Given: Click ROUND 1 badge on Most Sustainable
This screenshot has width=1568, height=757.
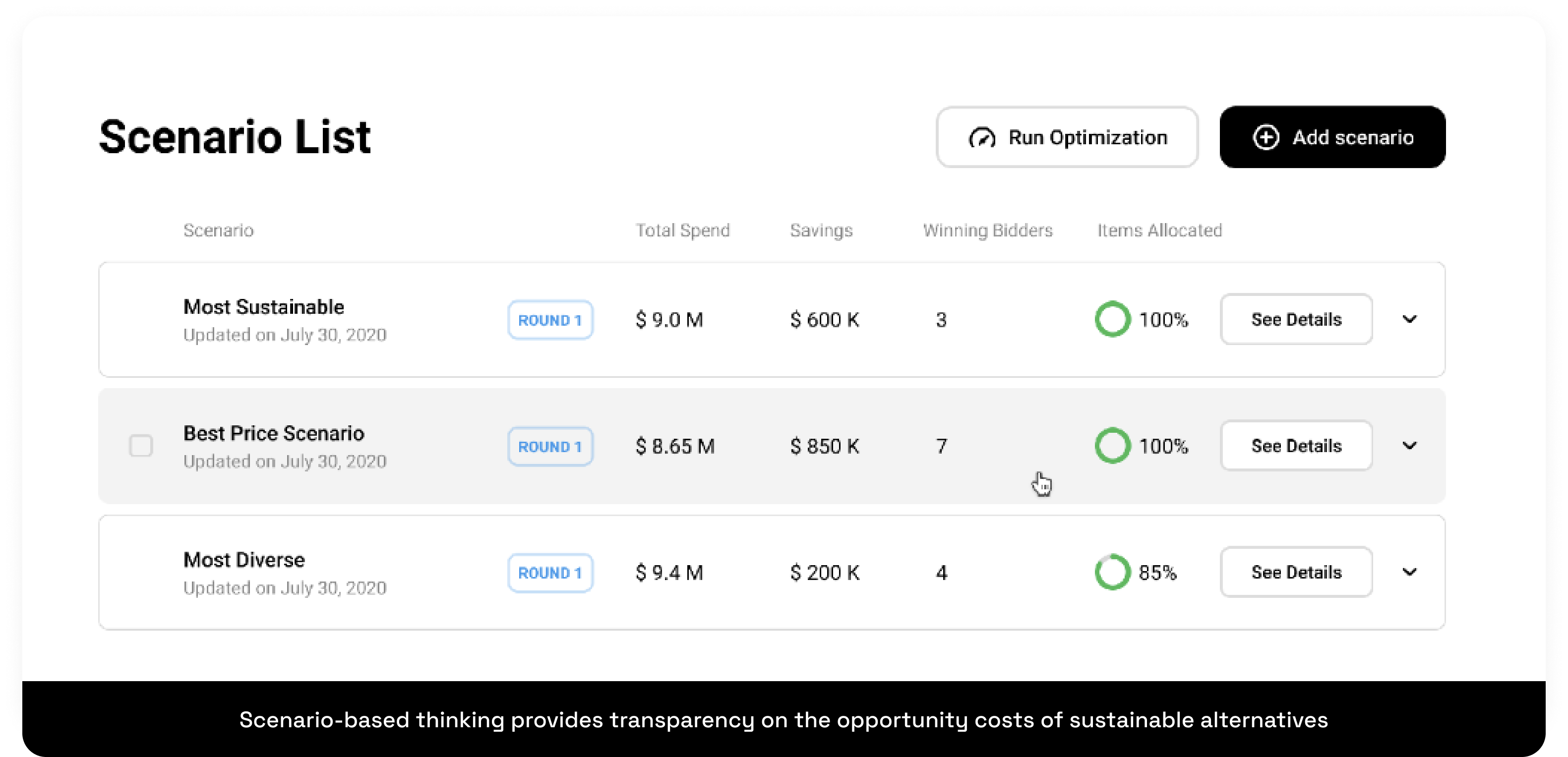Looking at the screenshot, I should (x=550, y=320).
